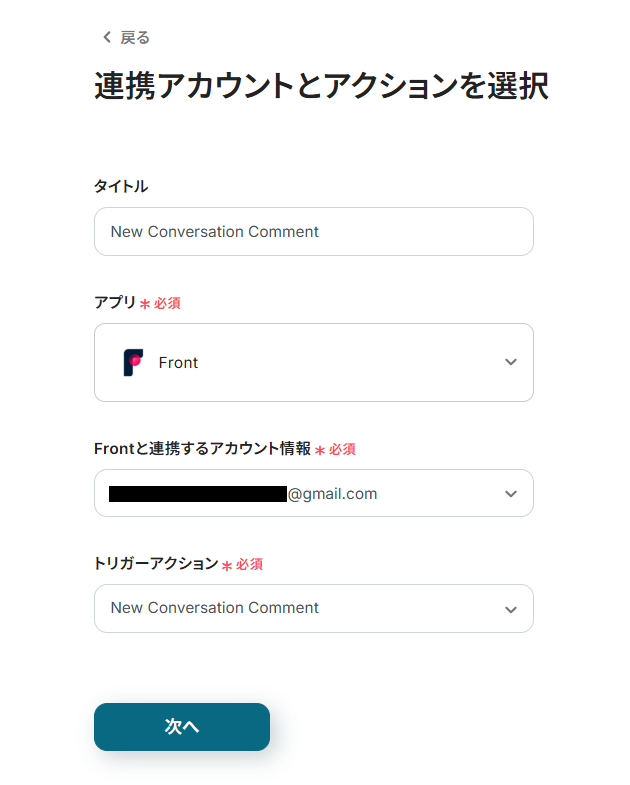Click the Front app logo icon

tap(133, 362)
